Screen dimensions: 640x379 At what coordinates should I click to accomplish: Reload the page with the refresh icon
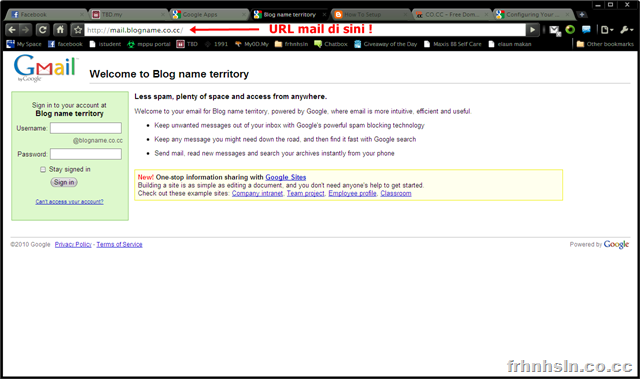[x=42, y=29]
